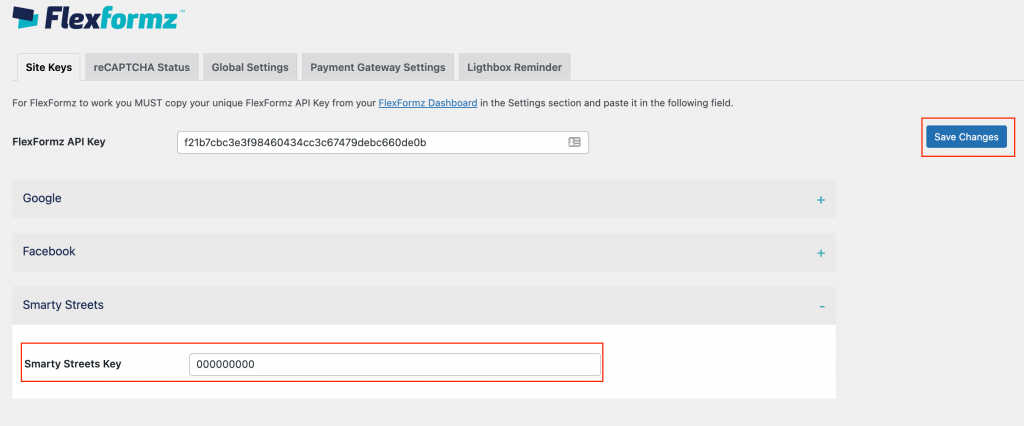Click the Smarty Streets Key label
Image resolution: width=1024 pixels, height=426 pixels.
72,364
